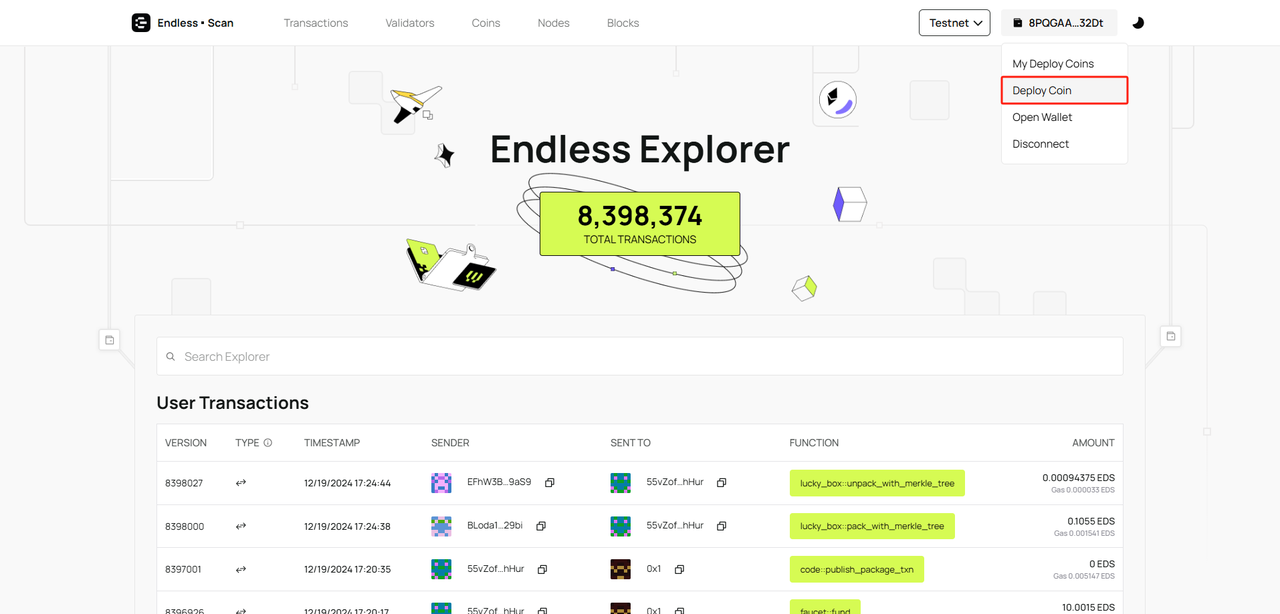Toggle dark mode with the moon icon
Viewport: 1280px width, 614px height.
coord(1138,23)
